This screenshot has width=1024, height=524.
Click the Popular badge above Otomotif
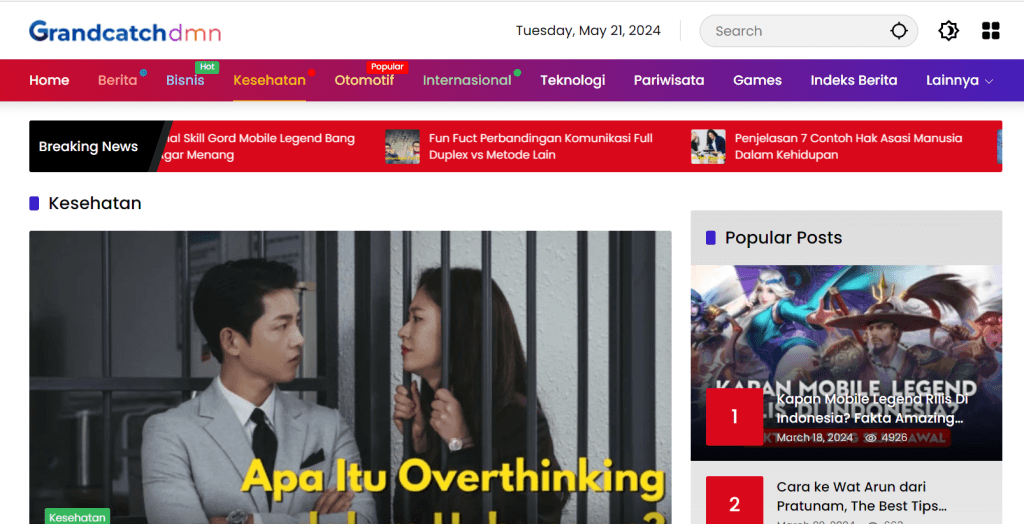387,67
